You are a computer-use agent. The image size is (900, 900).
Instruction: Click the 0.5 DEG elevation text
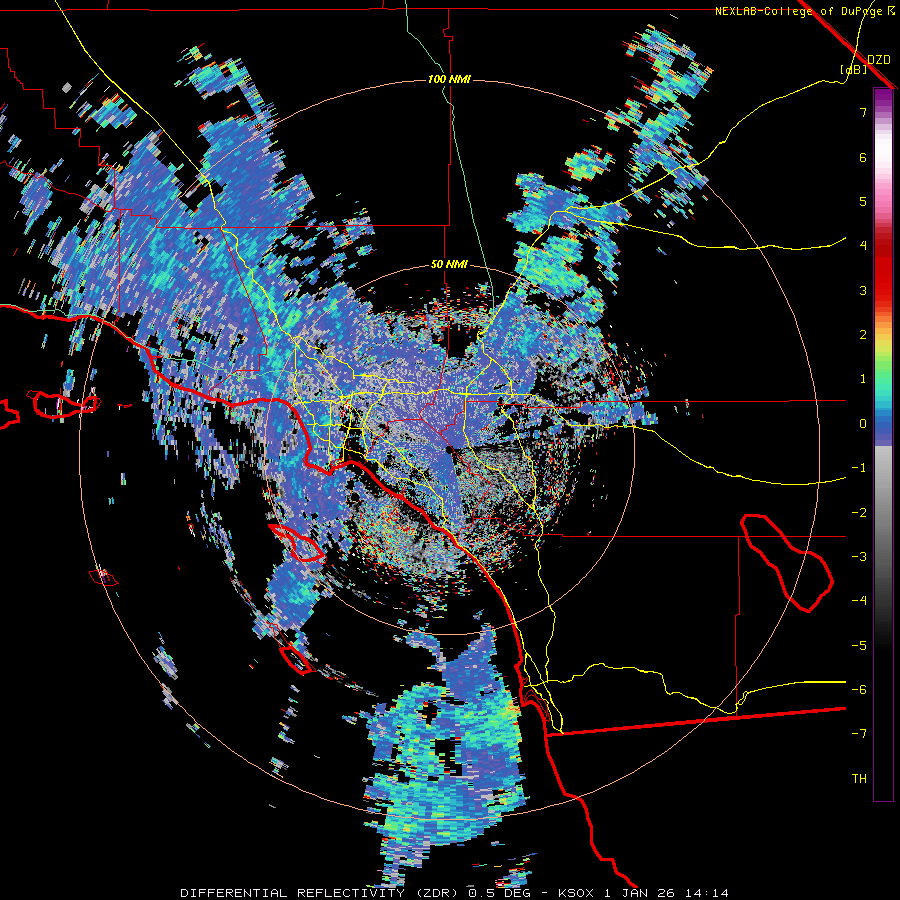(499, 893)
